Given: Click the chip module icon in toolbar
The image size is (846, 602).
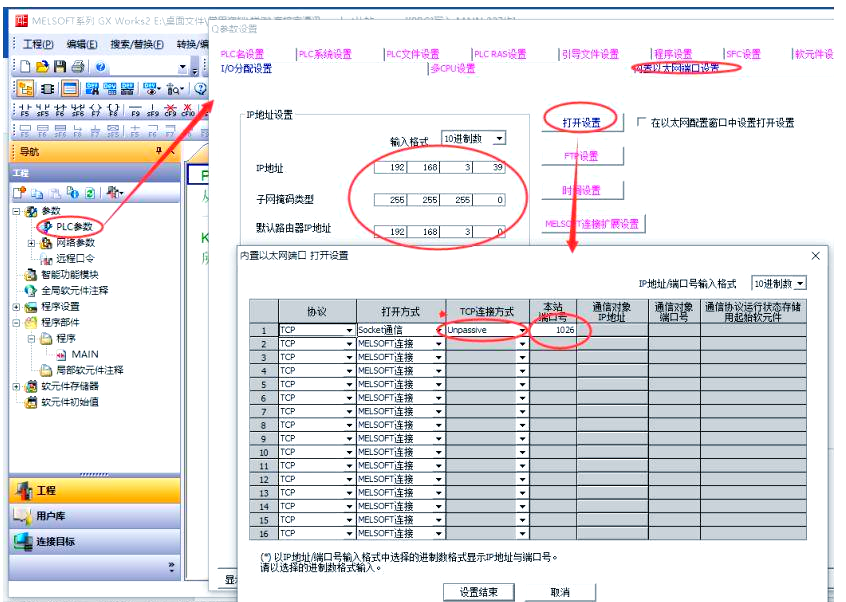Looking at the screenshot, I should click(47, 88).
